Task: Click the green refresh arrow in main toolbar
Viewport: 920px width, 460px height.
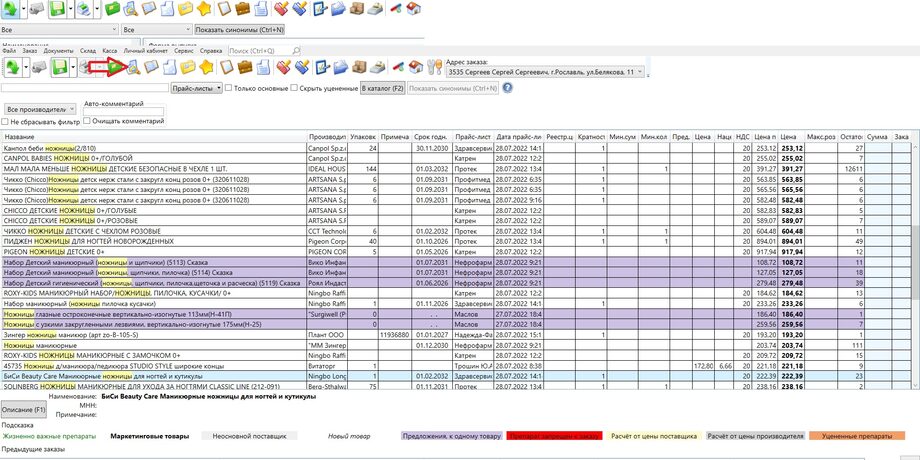Action: pyautogui.click(x=12, y=67)
